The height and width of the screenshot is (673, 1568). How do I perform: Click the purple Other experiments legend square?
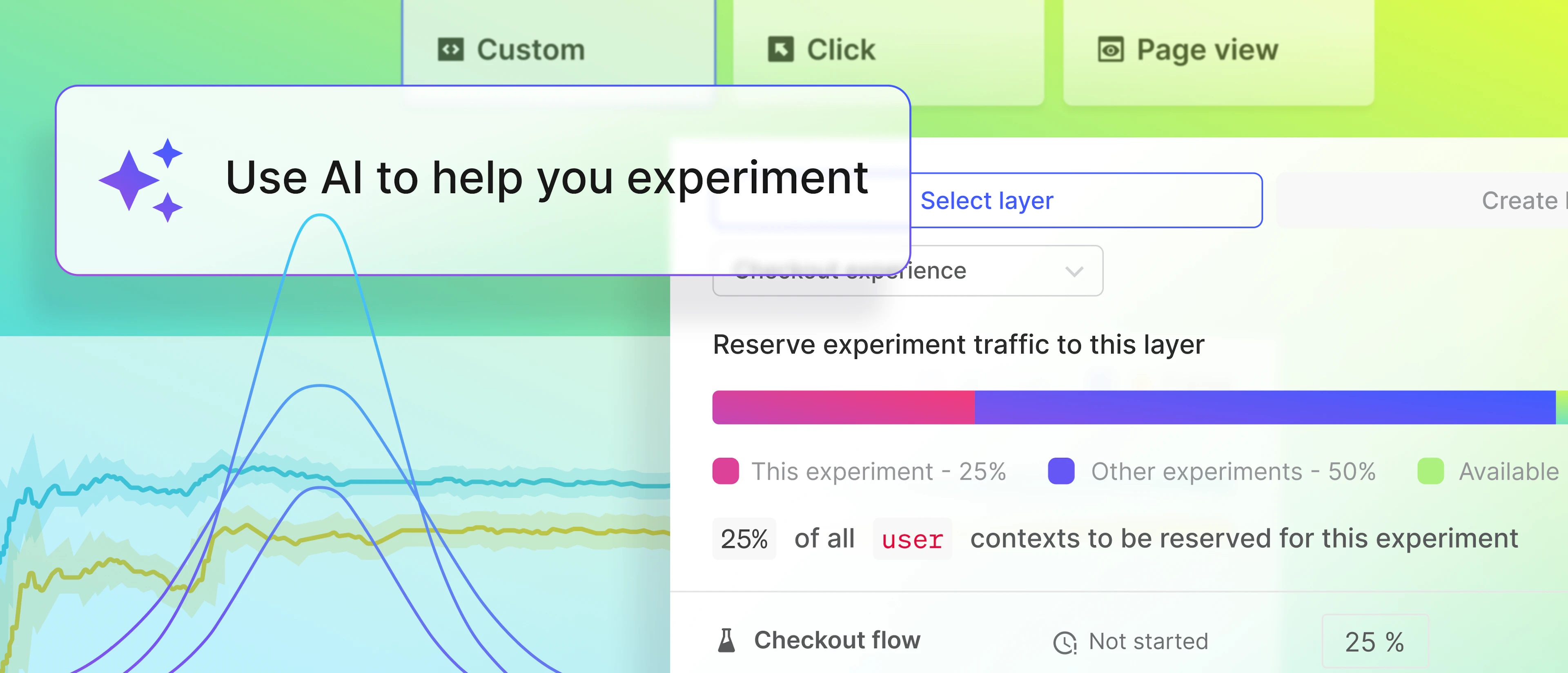(x=1062, y=471)
